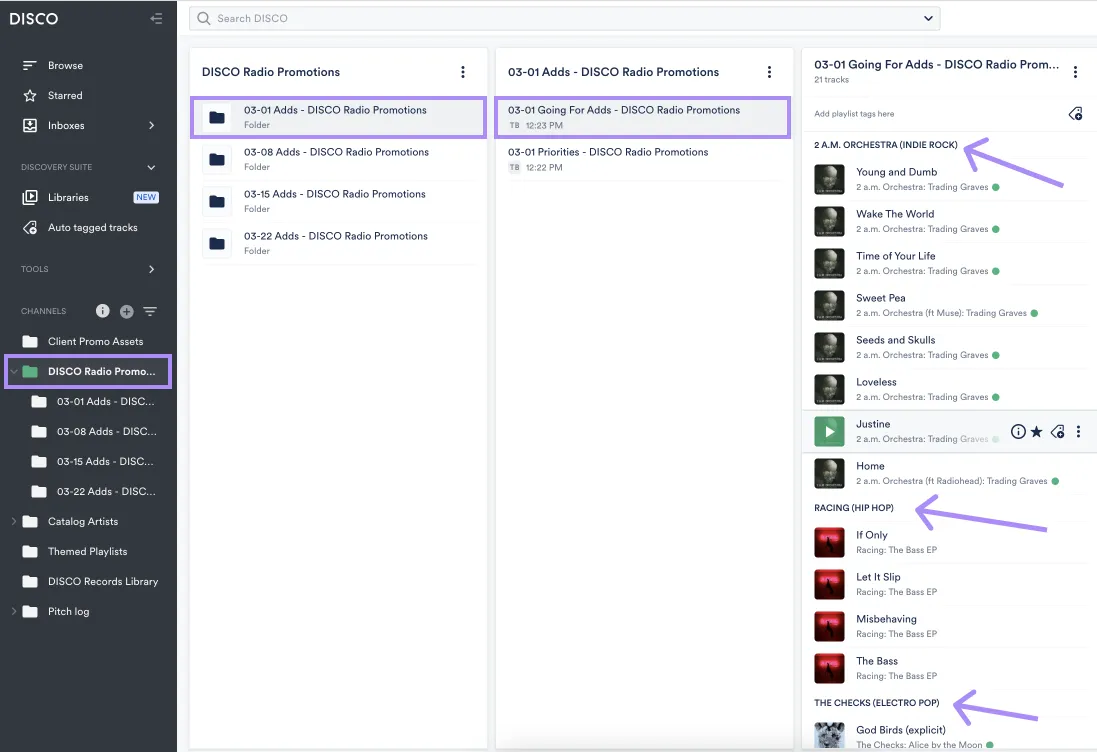
Task: Click the tag icon on Justine's track row
Action: pos(1058,431)
